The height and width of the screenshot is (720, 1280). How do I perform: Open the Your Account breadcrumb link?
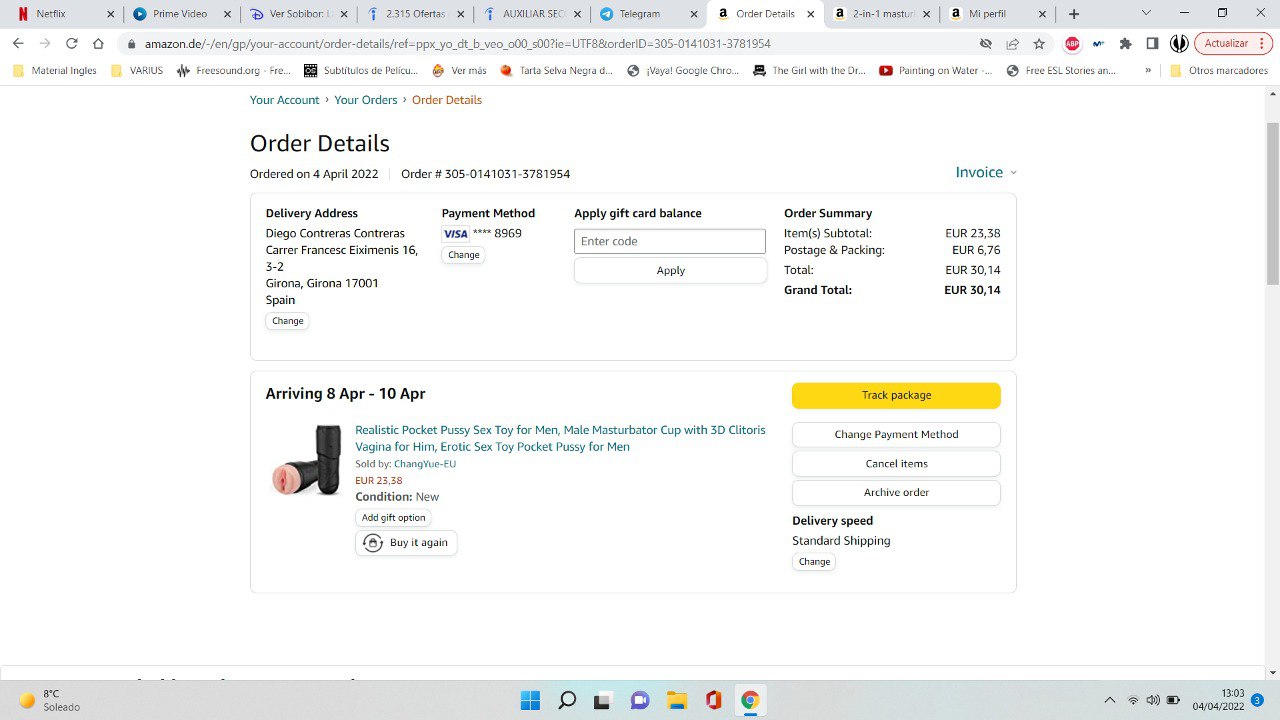(x=285, y=100)
